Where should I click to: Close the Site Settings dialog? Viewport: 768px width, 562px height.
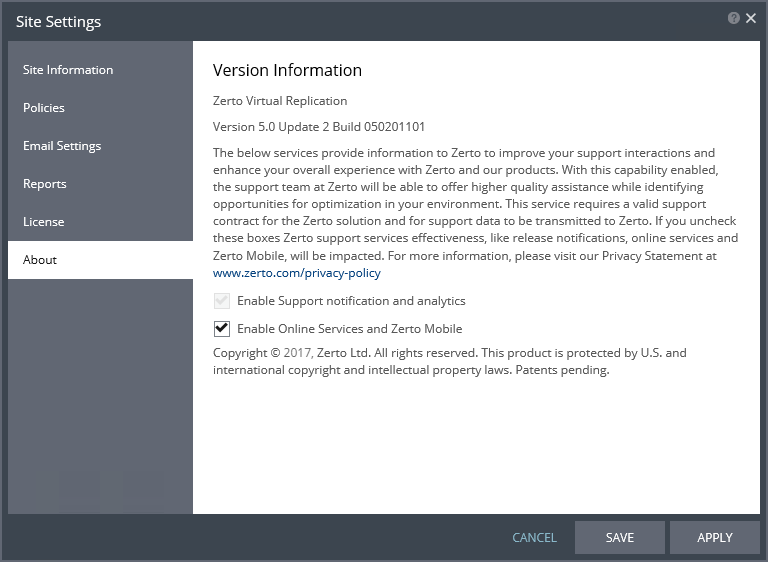click(750, 18)
